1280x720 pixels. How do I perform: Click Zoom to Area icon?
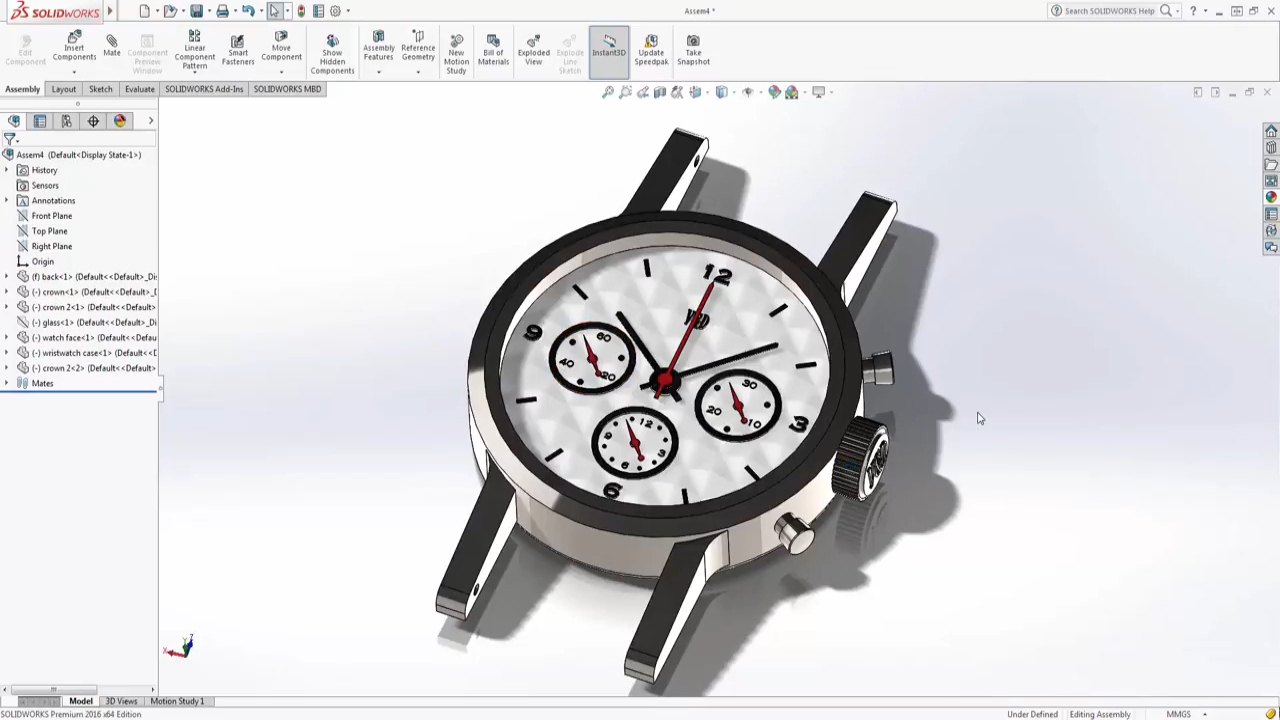625,92
